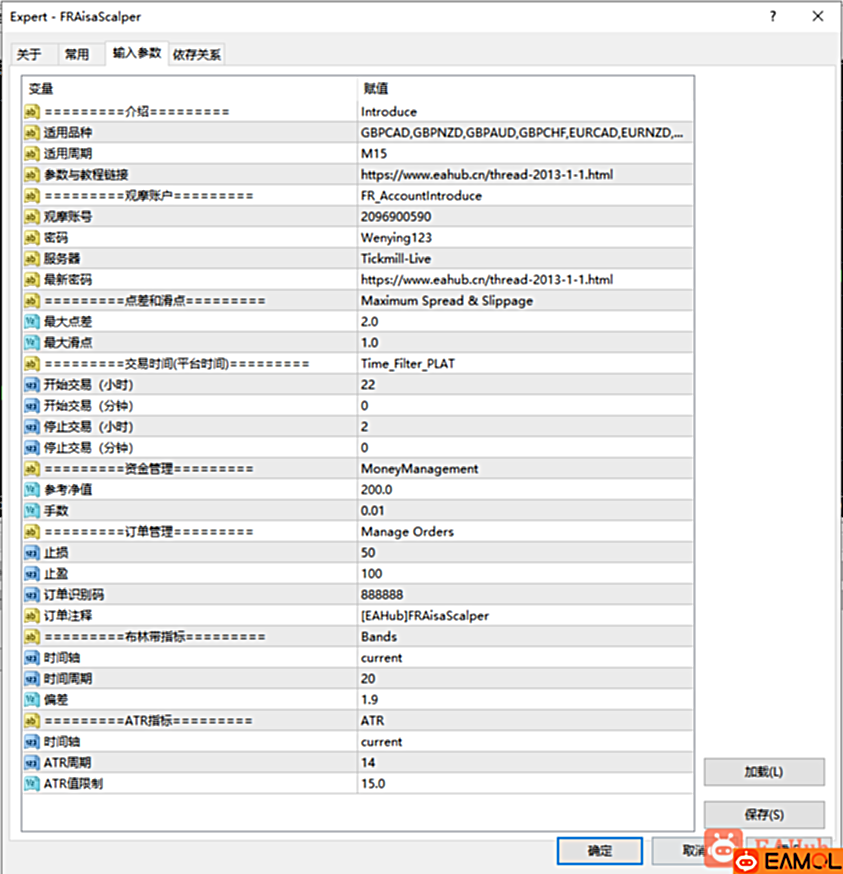843x874 pixels.
Task: Click the icon beside ATR值限制 row
Action: 32,784
